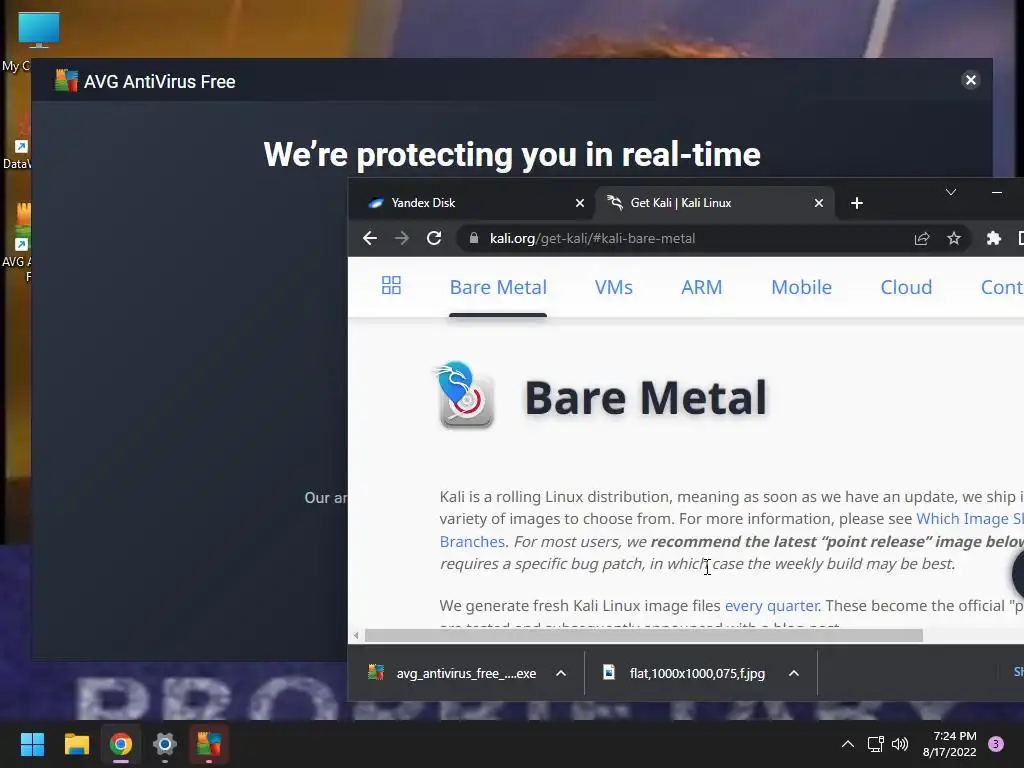Expand options for flat,1000x1000 jpg download

pyautogui.click(x=793, y=673)
